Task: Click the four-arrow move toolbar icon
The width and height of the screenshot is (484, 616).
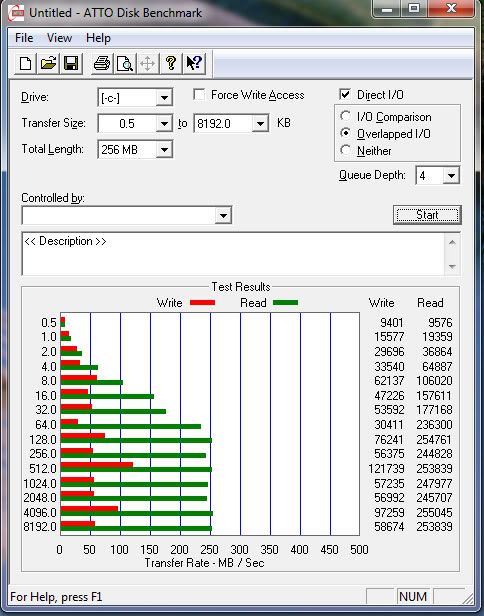Action: 147,63
